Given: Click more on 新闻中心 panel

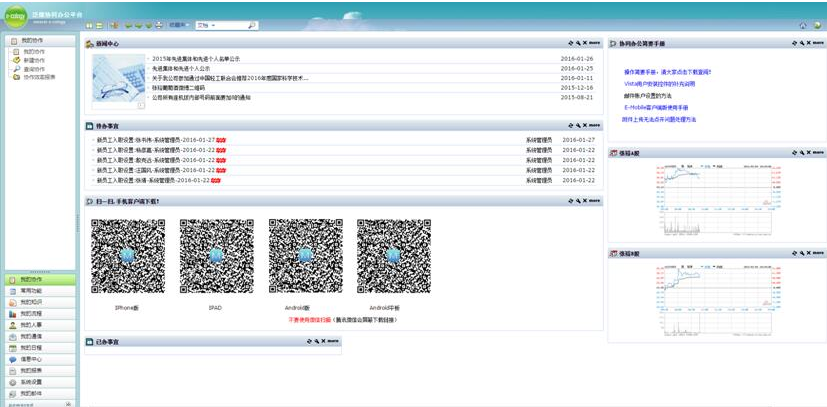Looking at the screenshot, I should point(594,43).
